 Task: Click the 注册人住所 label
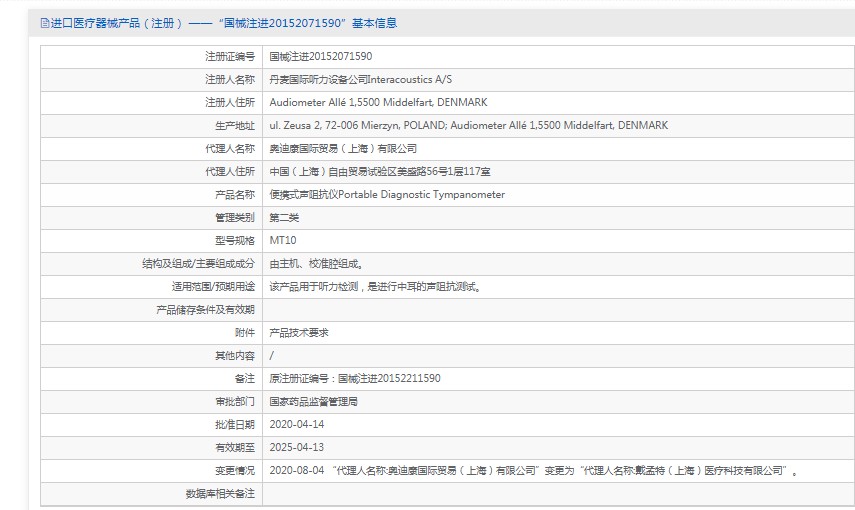230,103
